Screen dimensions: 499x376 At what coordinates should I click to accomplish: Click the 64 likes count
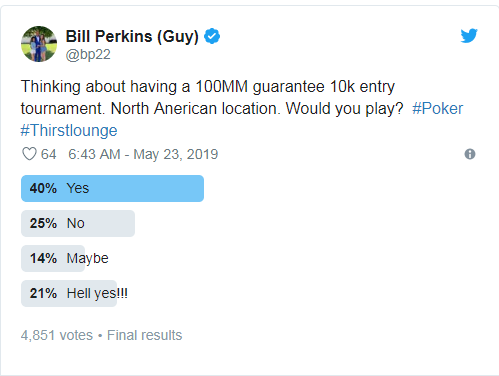48,154
